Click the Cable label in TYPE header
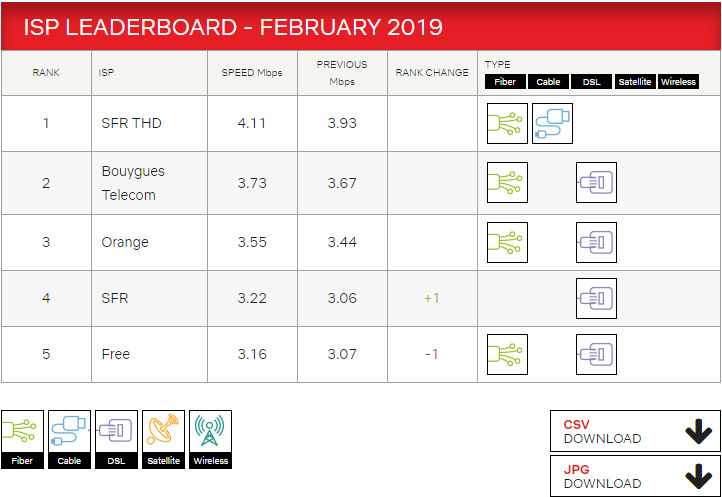The image size is (722, 497). coord(548,82)
